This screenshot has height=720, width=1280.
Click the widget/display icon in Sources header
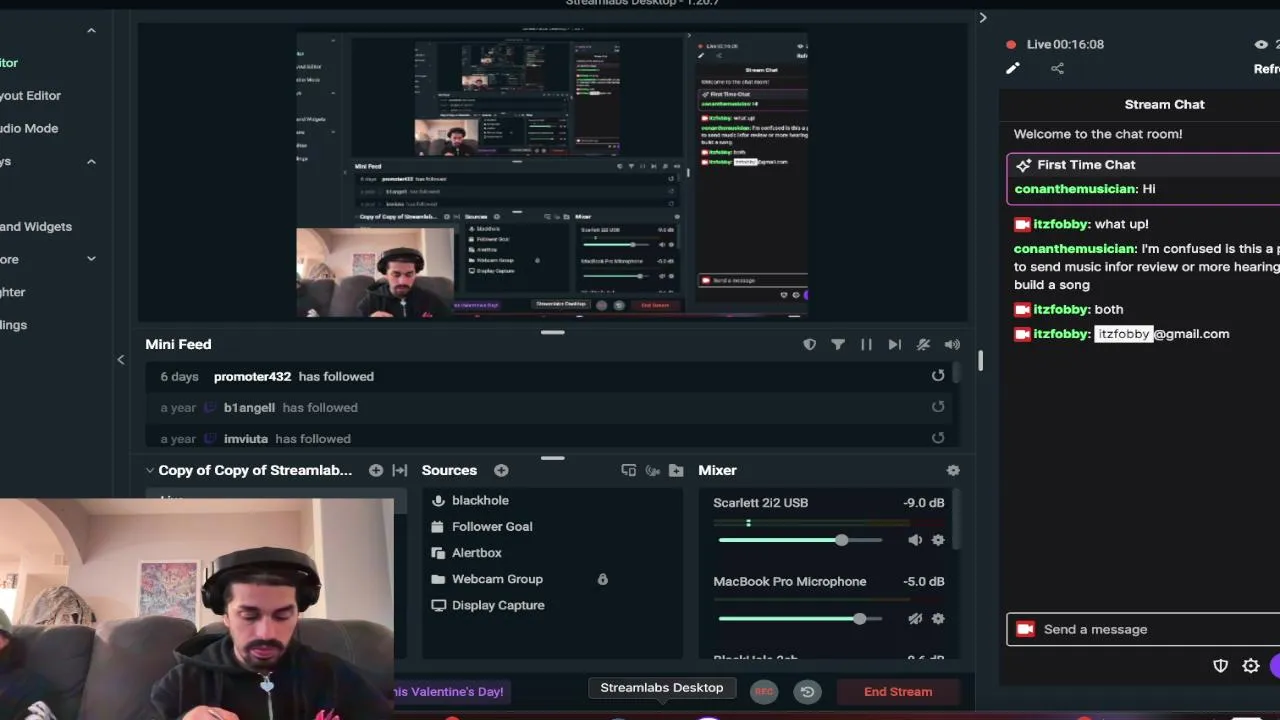point(628,470)
